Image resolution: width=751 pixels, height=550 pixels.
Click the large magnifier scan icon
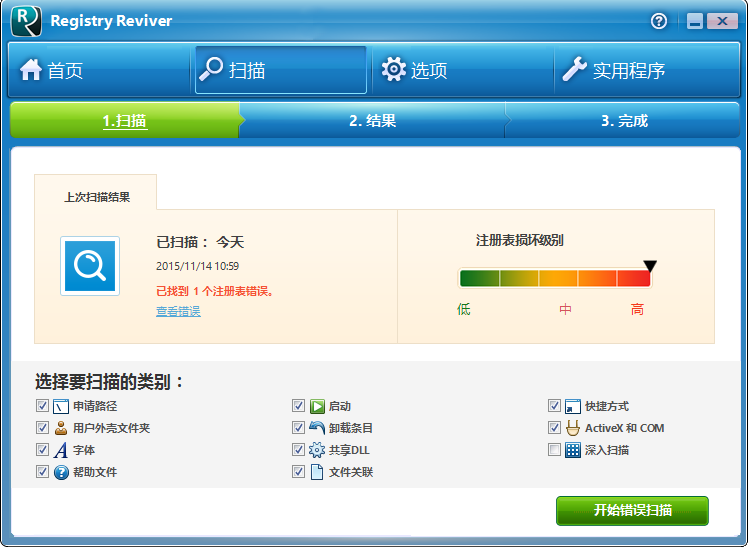coord(90,266)
